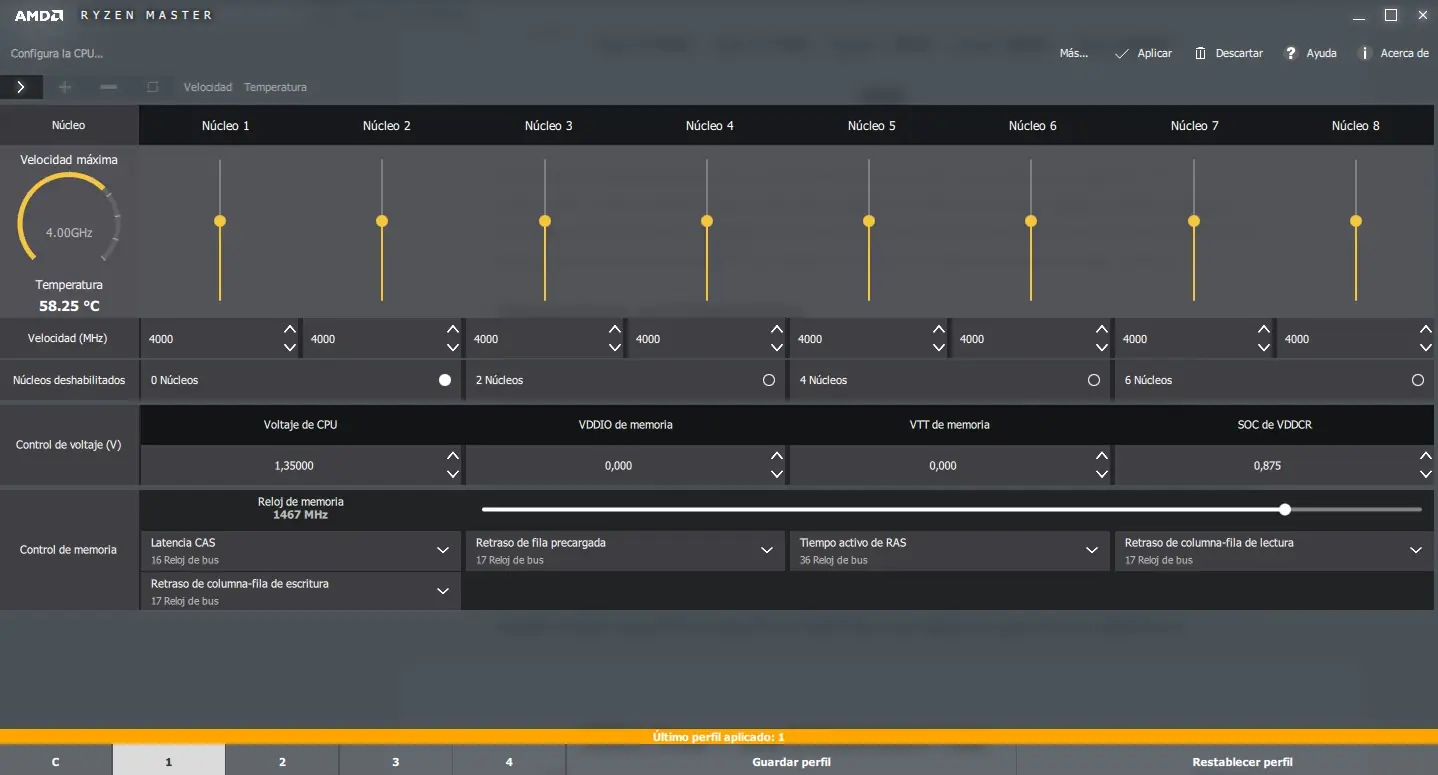
Task: Decrease Núcleo 1 speed with down arrow
Action: pos(290,348)
